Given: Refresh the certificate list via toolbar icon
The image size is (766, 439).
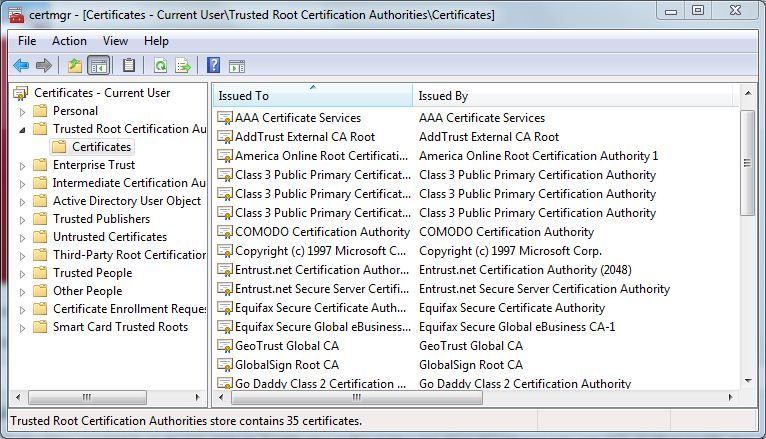Looking at the screenshot, I should pyautogui.click(x=159, y=66).
